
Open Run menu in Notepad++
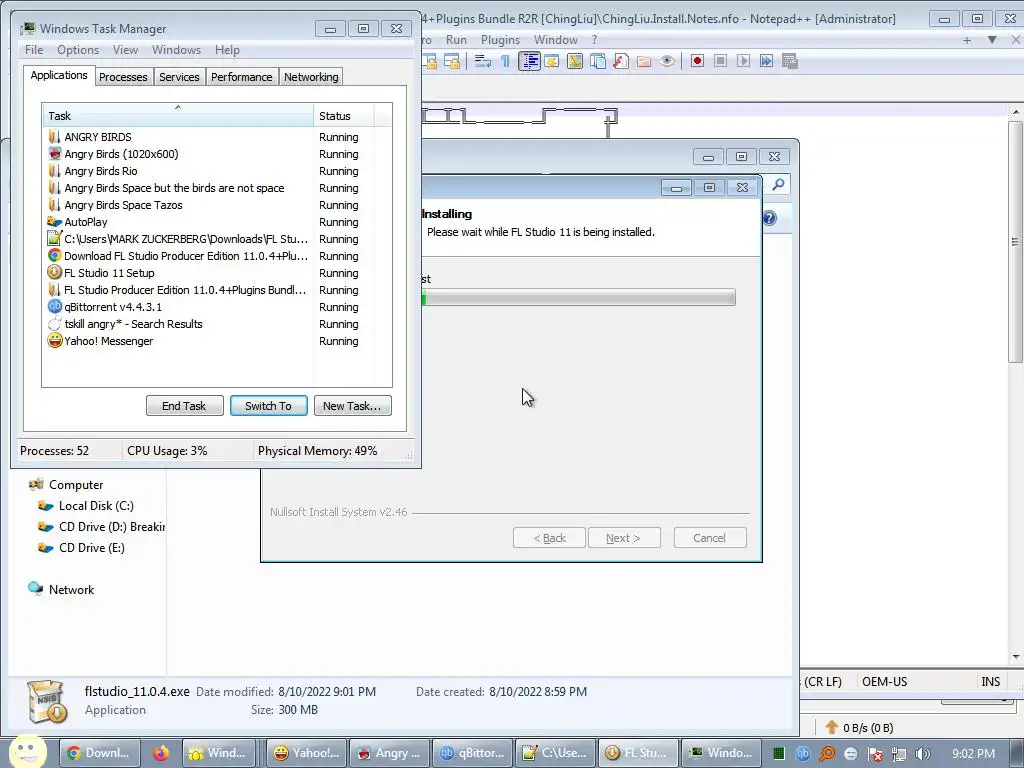[456, 40]
